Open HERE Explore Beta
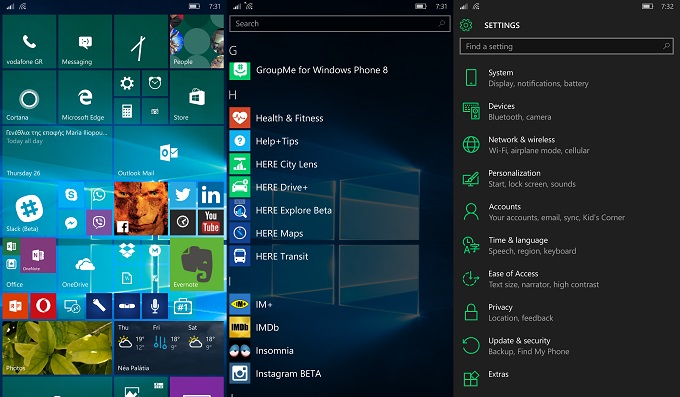680x397 pixels. tap(281, 210)
